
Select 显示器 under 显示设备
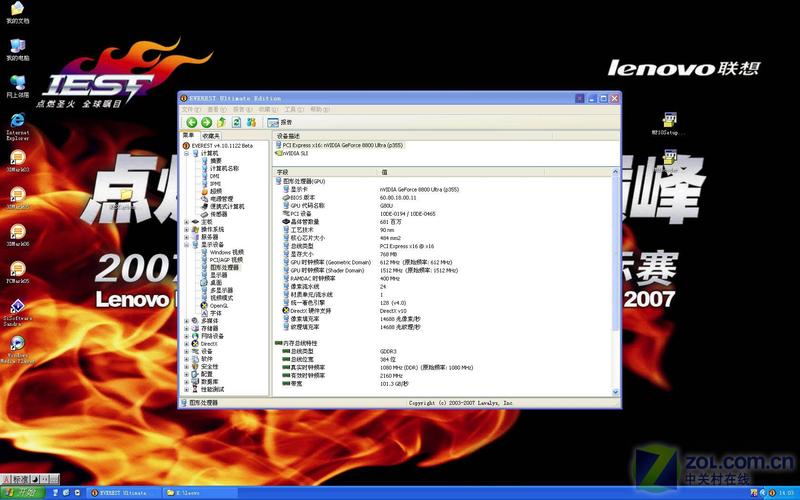click(218, 275)
